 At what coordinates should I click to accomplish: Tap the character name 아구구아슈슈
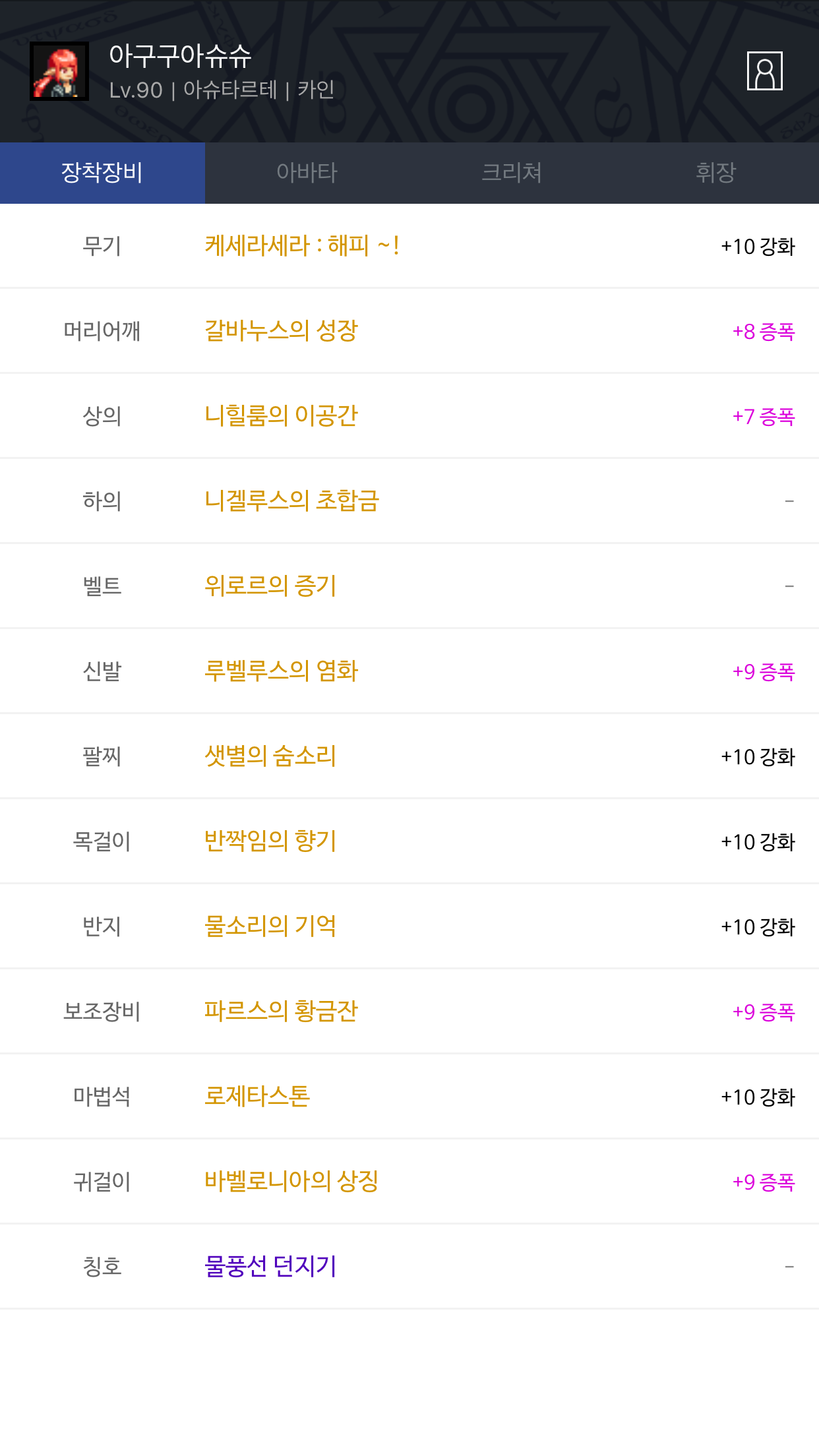[180, 56]
